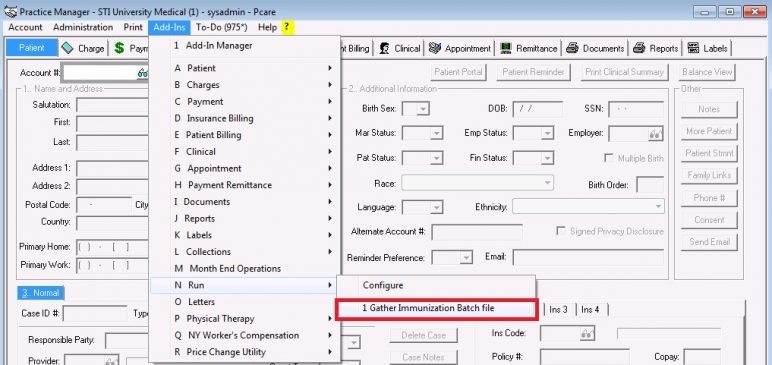Open the Clinical tab icon
Image resolution: width=772 pixels, height=365 pixels.
(x=385, y=48)
